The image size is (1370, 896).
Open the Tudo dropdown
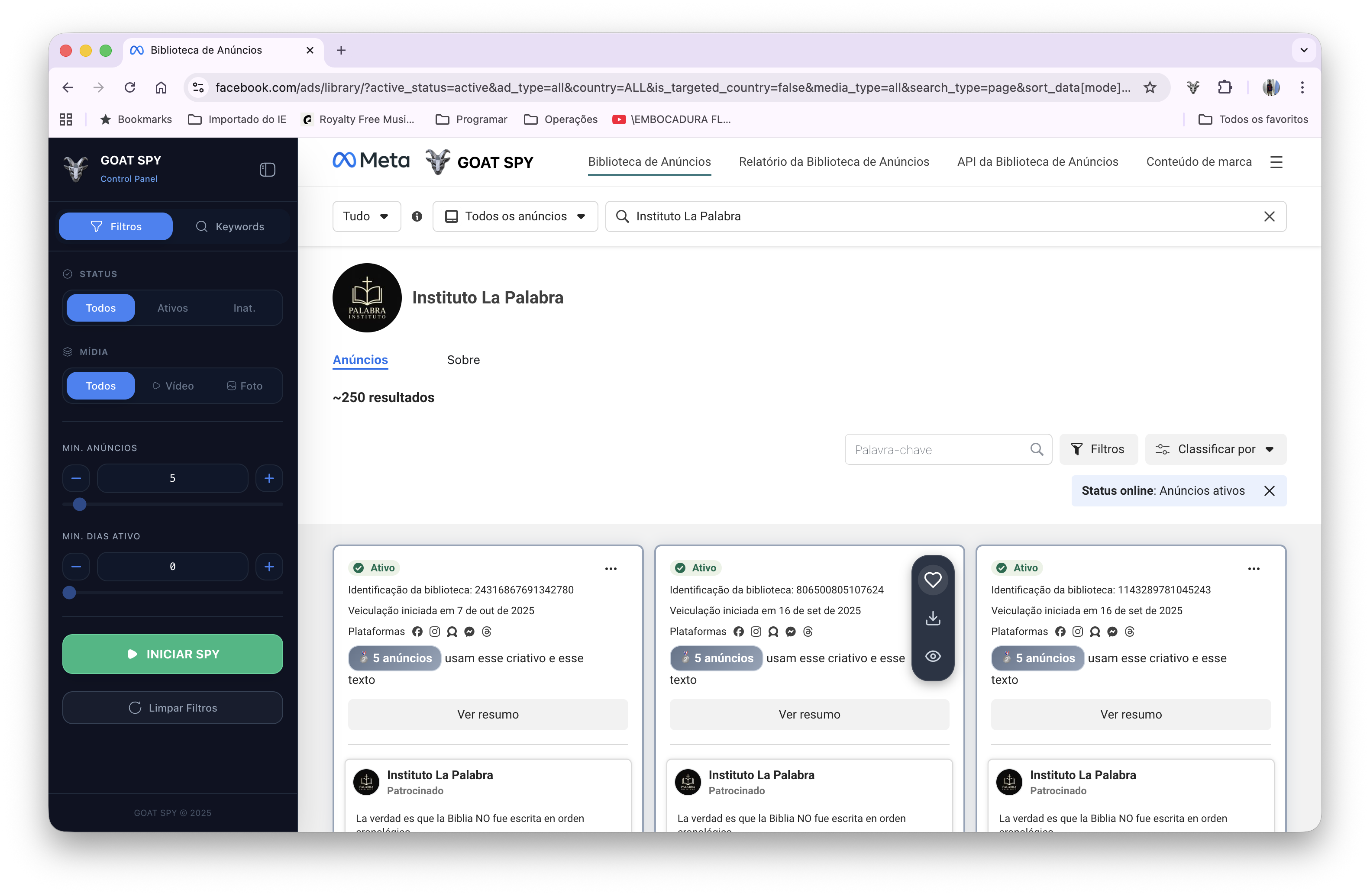(366, 216)
